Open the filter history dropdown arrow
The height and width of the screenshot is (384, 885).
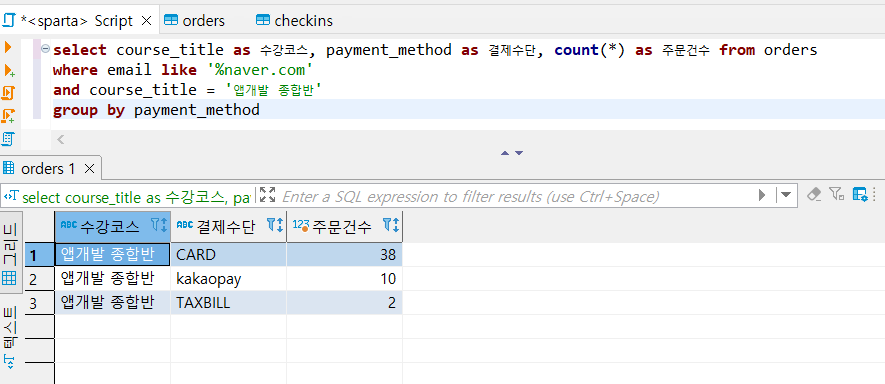click(x=785, y=195)
